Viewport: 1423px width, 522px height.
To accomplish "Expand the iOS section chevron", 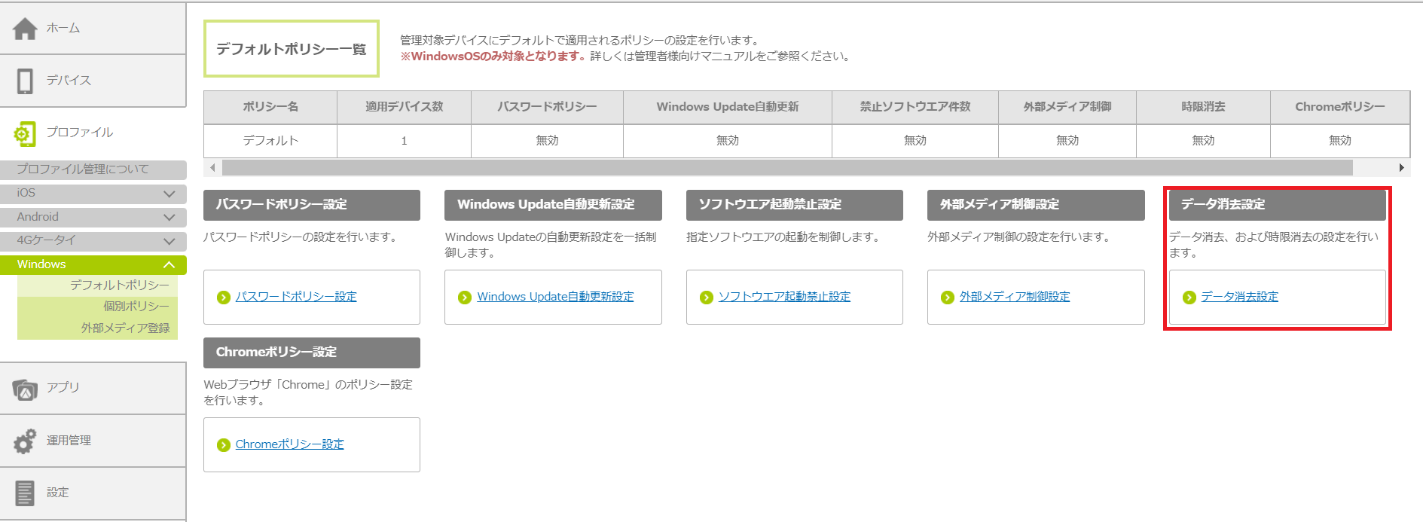I will 168,193.
